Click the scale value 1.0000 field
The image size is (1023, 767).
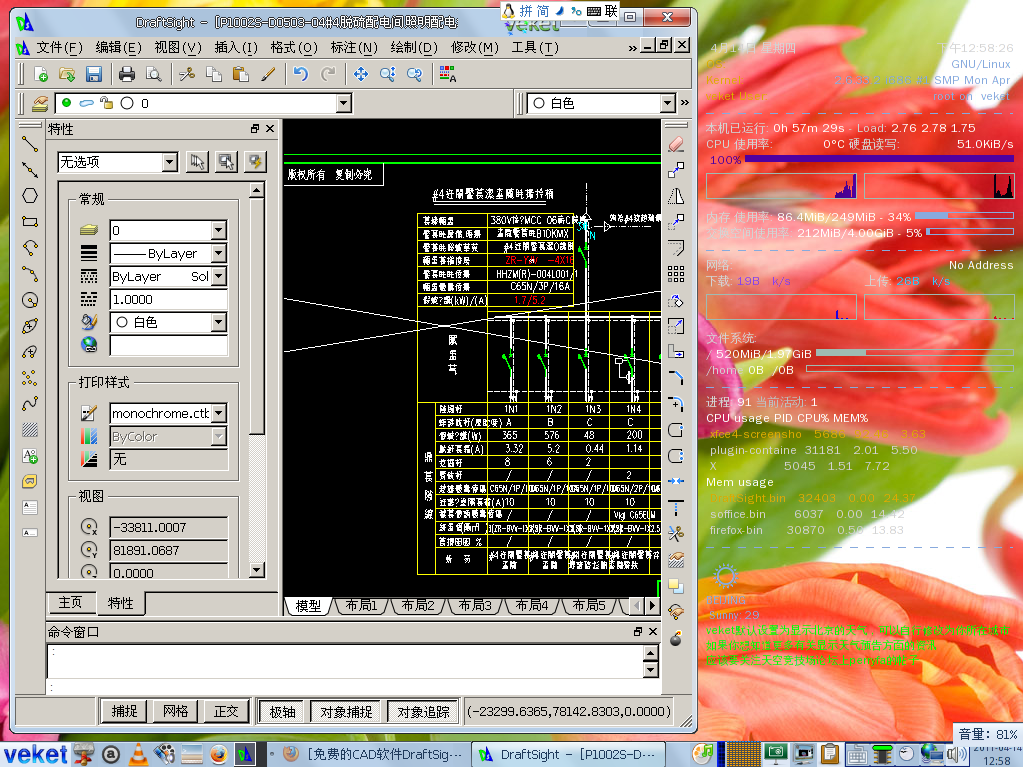tap(168, 299)
